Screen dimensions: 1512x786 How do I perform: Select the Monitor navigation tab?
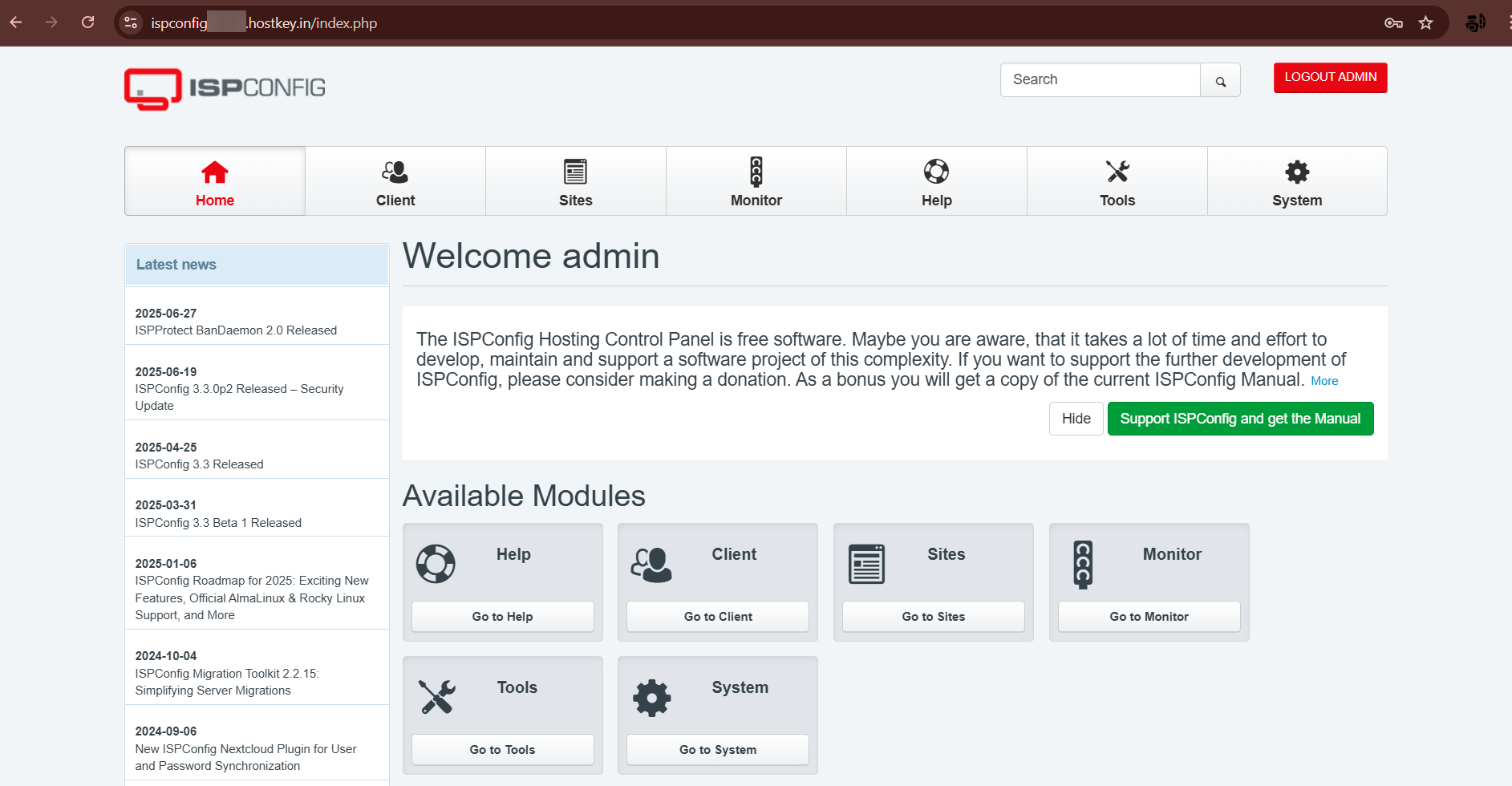tap(756, 181)
